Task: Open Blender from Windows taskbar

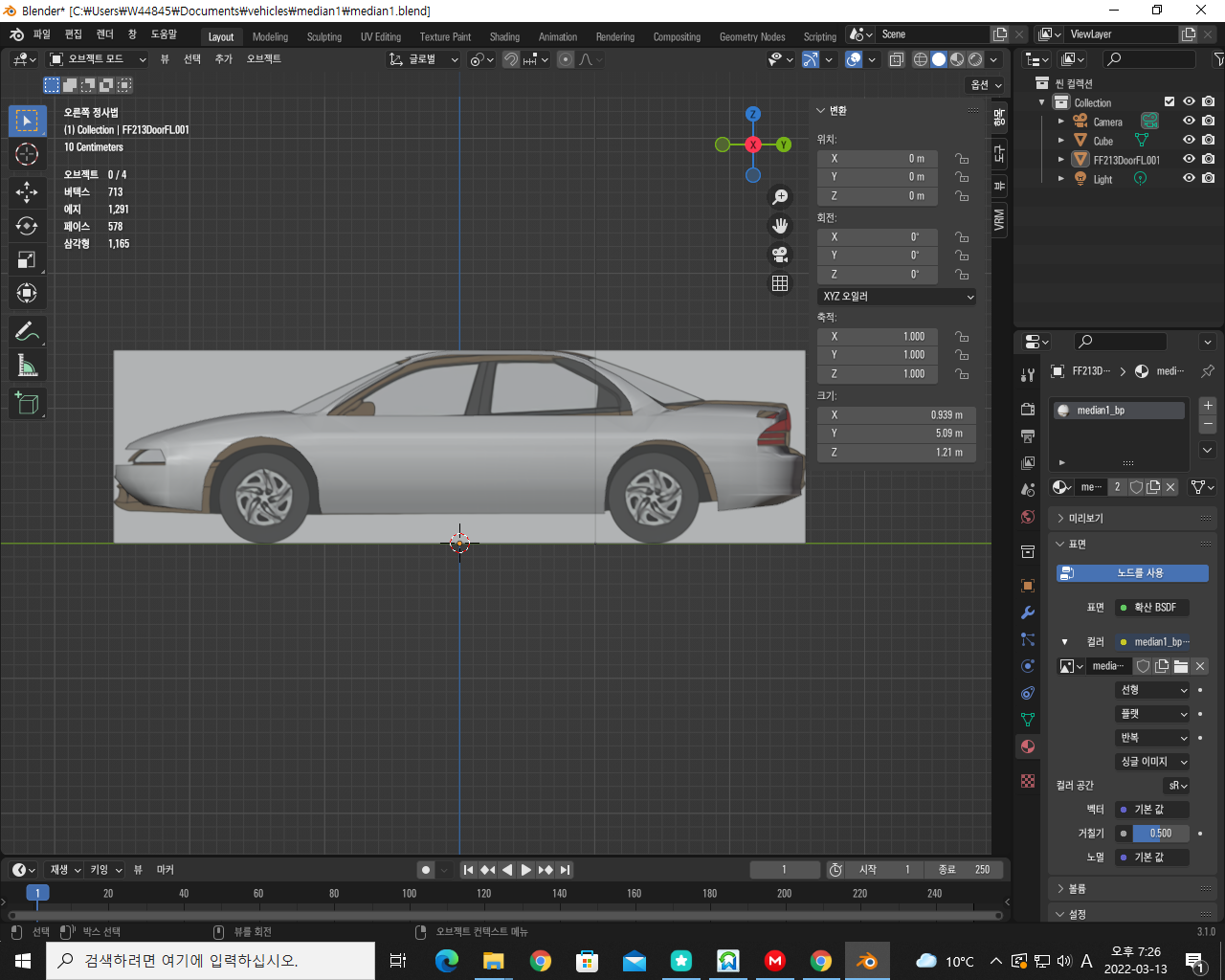Action: tap(867, 961)
